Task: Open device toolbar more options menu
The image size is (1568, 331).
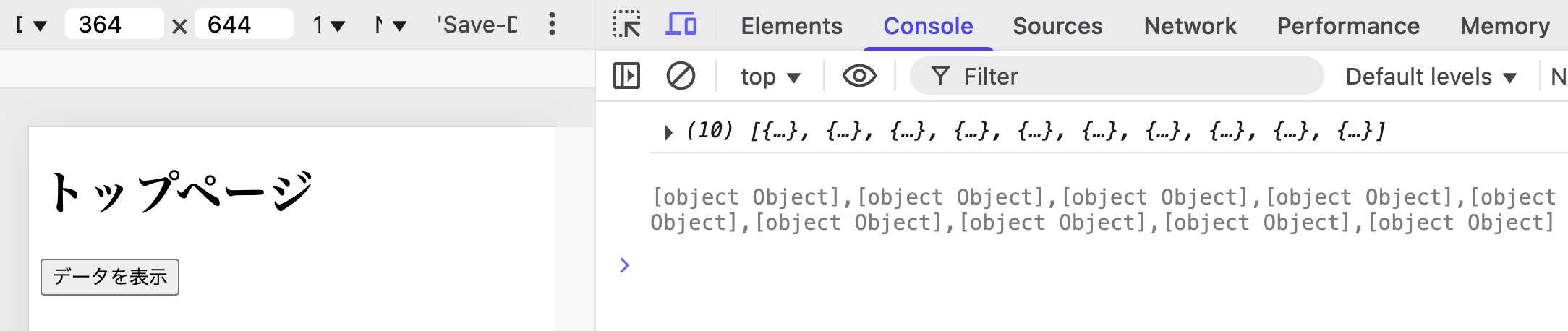Action: [552, 25]
